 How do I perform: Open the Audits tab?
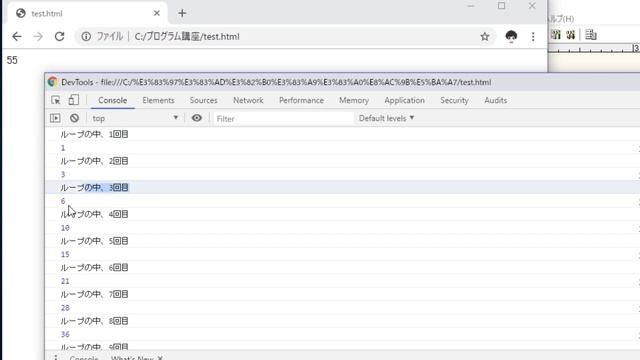point(496,100)
